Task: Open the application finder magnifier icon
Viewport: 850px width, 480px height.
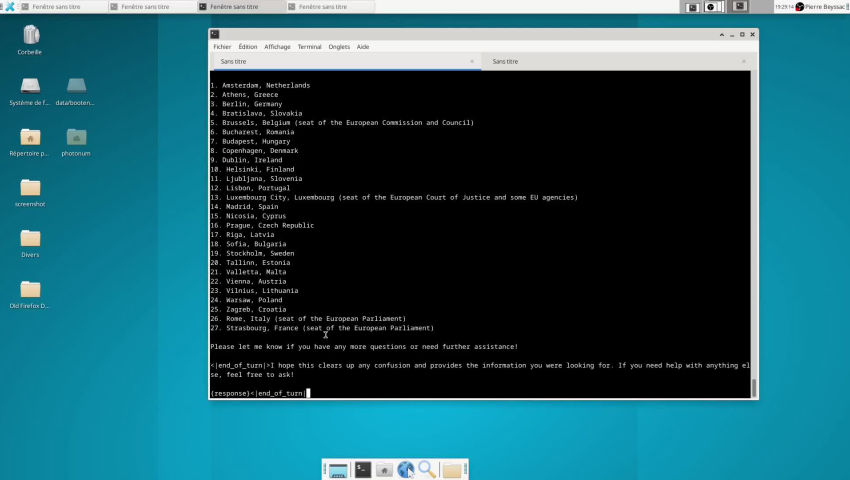Action: click(427, 470)
